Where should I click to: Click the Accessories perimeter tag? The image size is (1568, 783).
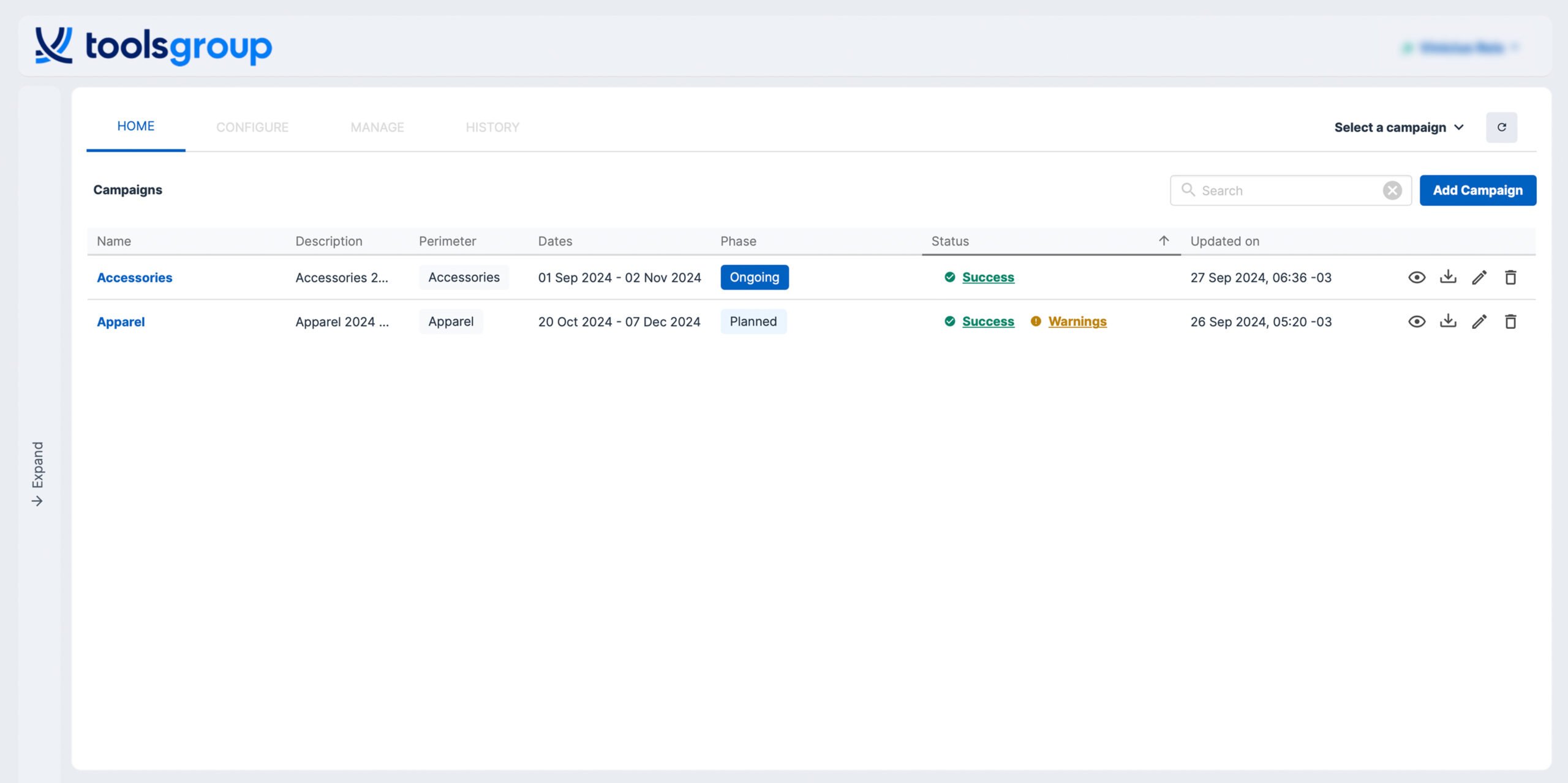coord(464,277)
